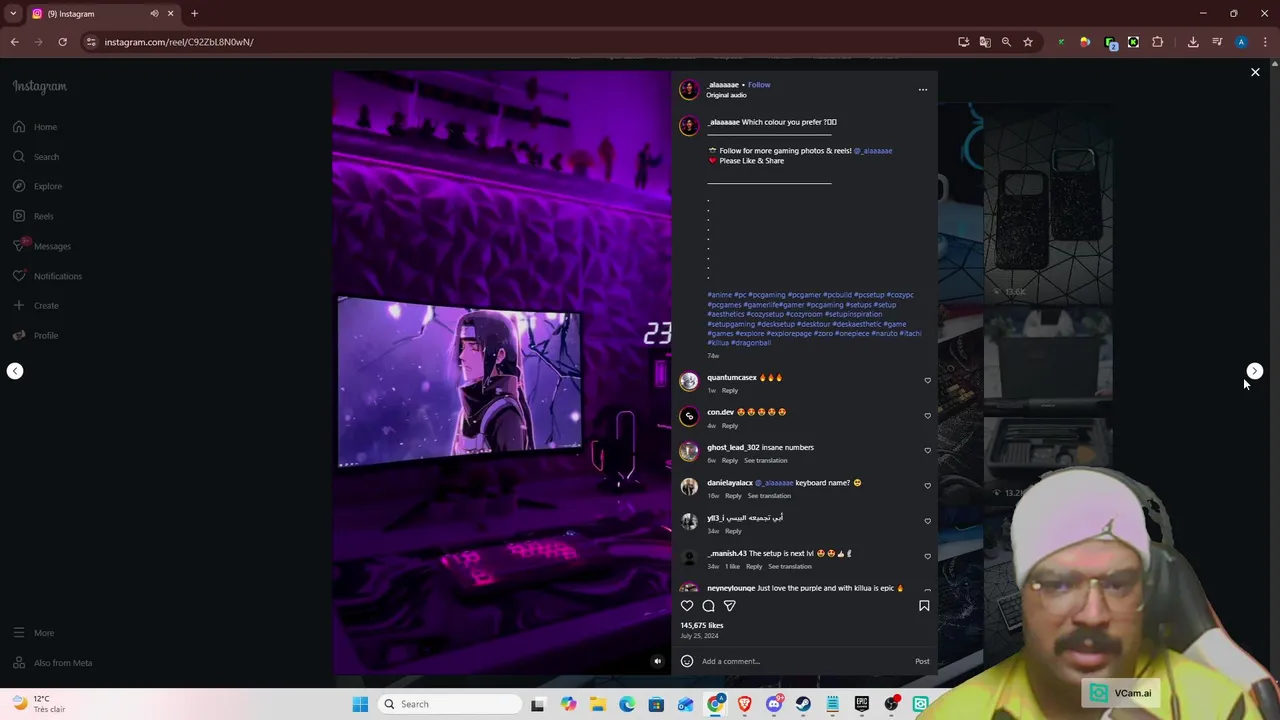Reply to _manish.43's comment
Viewport: 1280px width, 720px height.
754,567
